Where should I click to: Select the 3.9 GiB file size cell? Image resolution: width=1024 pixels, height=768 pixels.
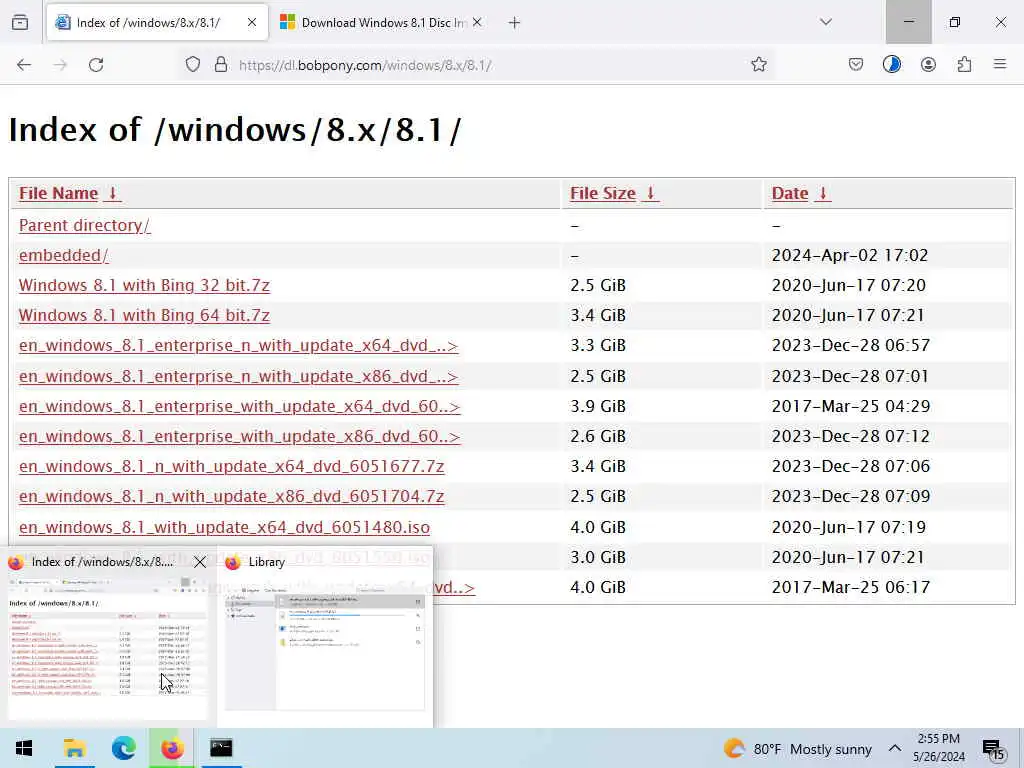(x=598, y=407)
